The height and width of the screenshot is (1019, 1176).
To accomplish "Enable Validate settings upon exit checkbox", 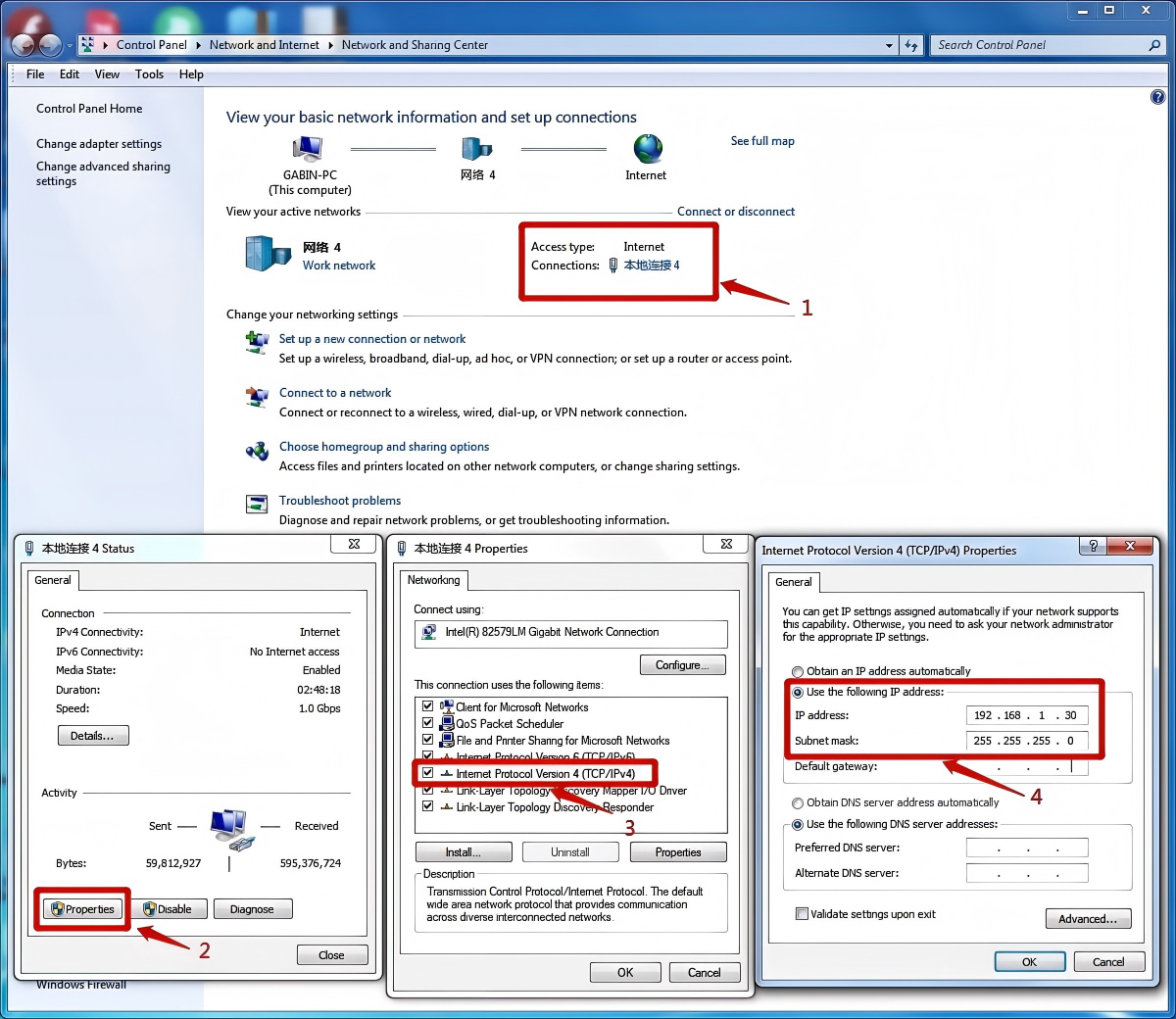I will [x=802, y=914].
